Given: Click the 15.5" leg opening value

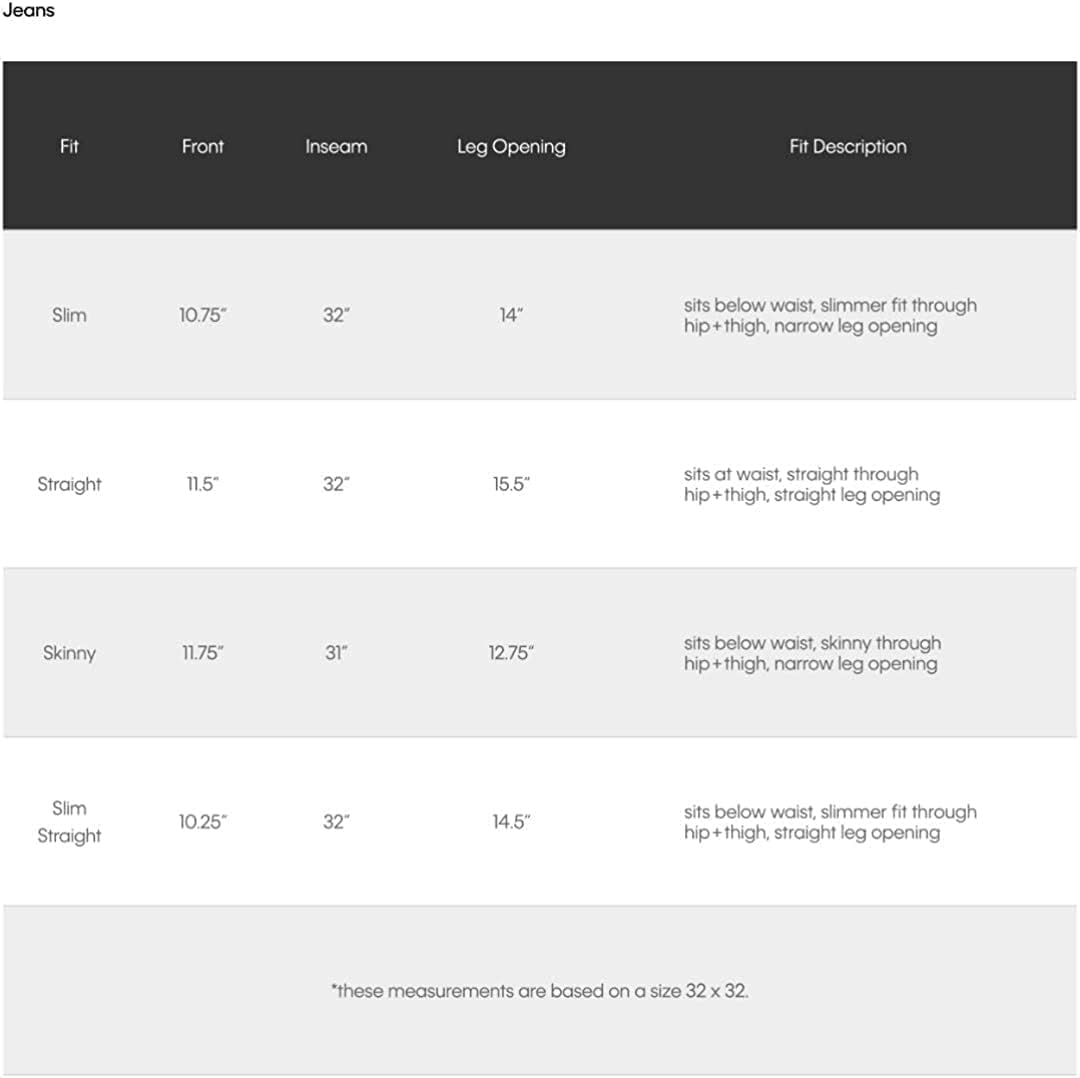Looking at the screenshot, I should click(x=511, y=484).
